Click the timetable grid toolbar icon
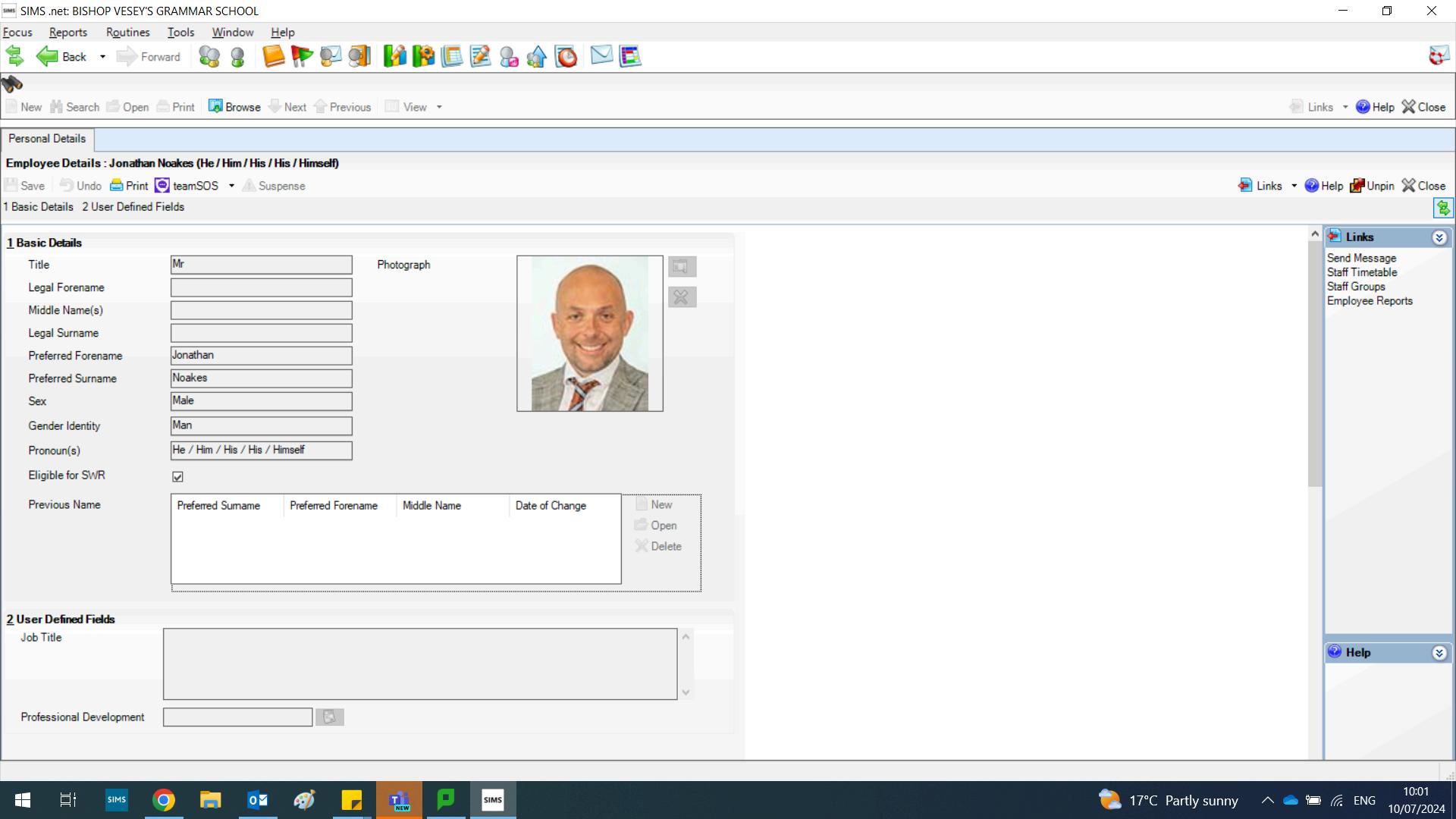 tap(630, 56)
